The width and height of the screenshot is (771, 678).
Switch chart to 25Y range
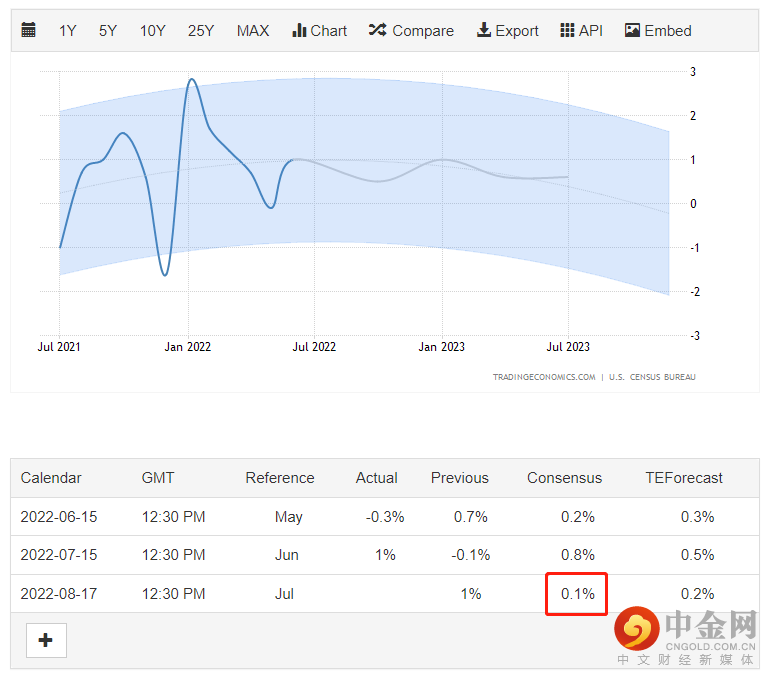click(x=201, y=31)
